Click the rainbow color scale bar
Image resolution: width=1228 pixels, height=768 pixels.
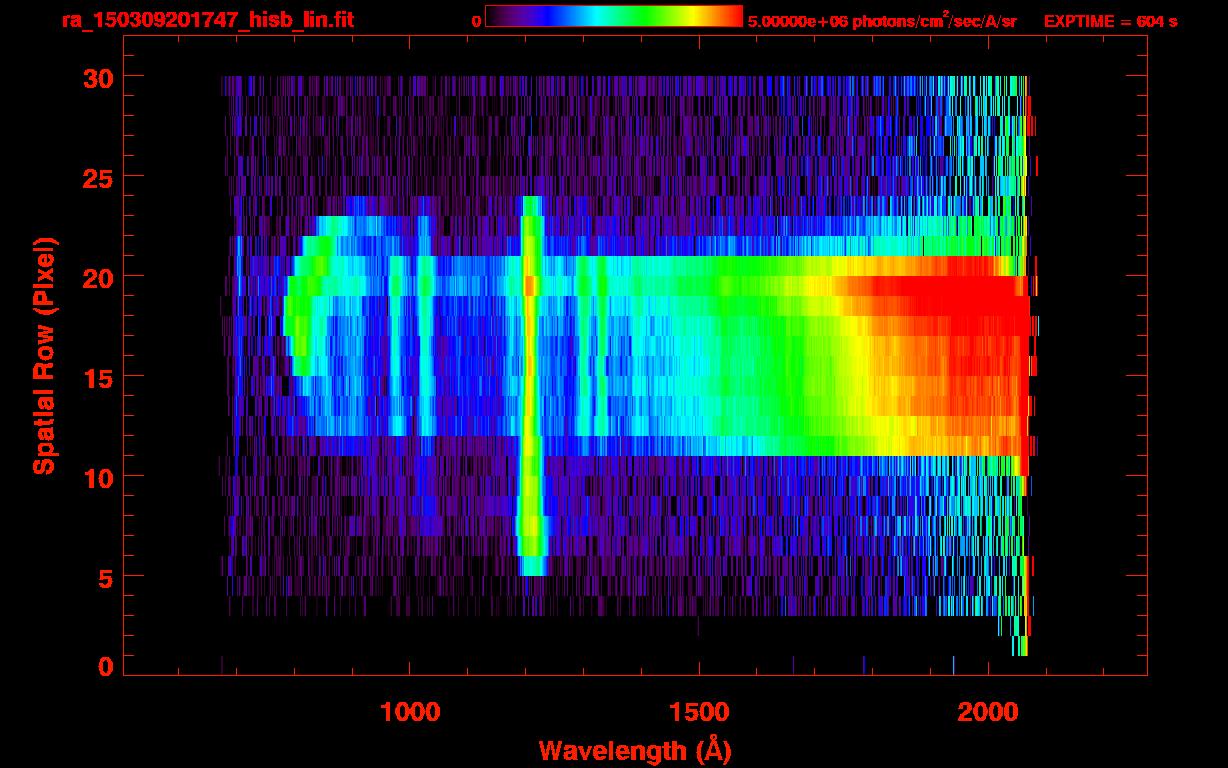click(x=614, y=17)
